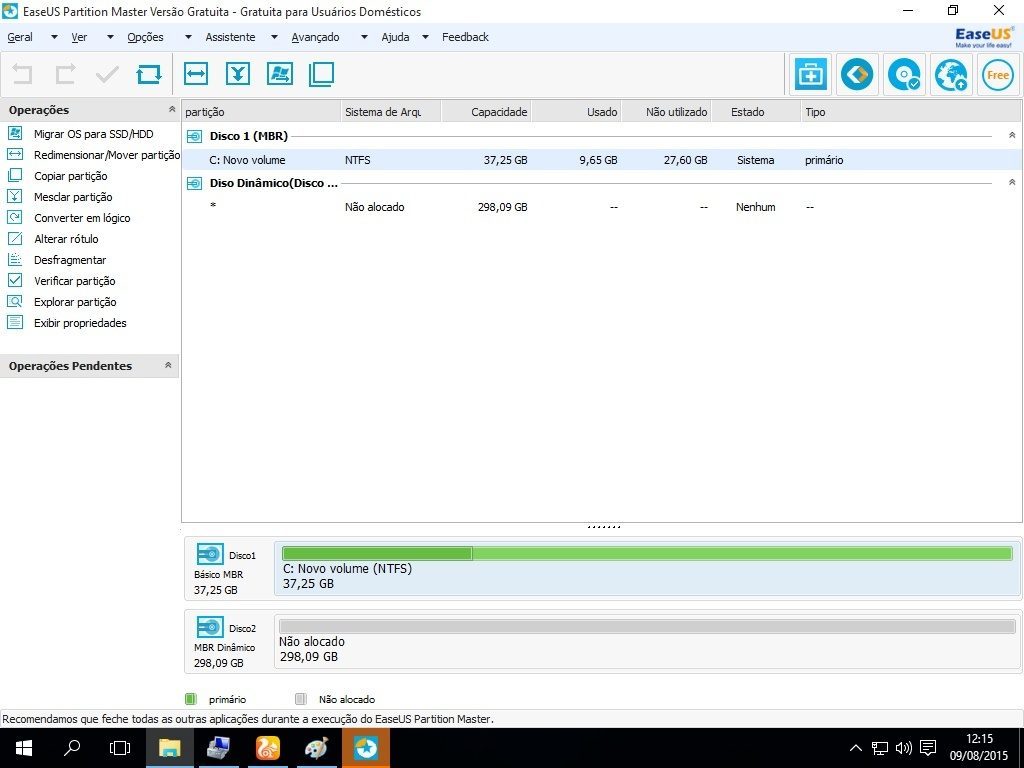Click the green primário legend swatch
This screenshot has width=1024, height=768.
click(x=190, y=699)
